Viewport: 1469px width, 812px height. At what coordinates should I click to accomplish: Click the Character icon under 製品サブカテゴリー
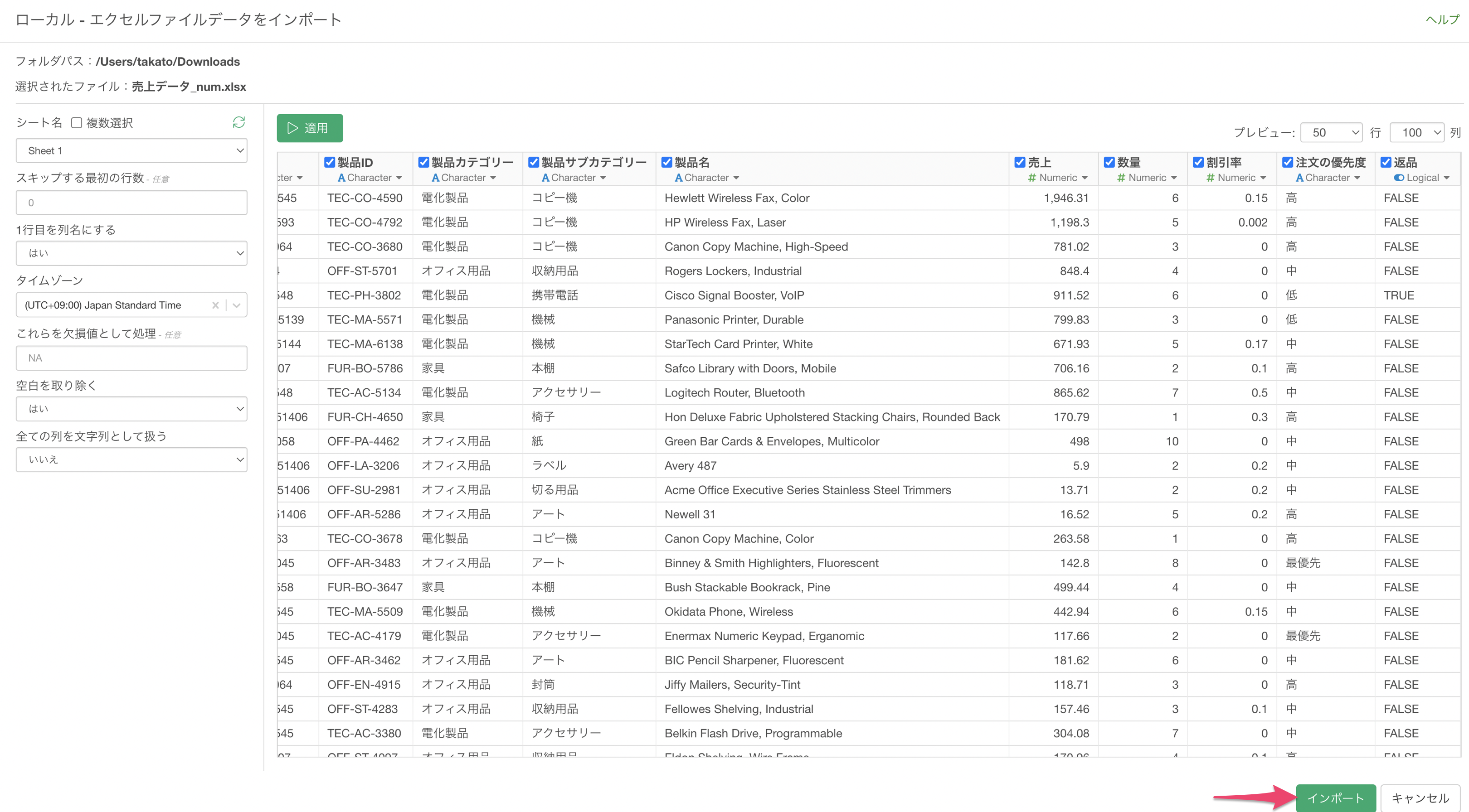545,178
